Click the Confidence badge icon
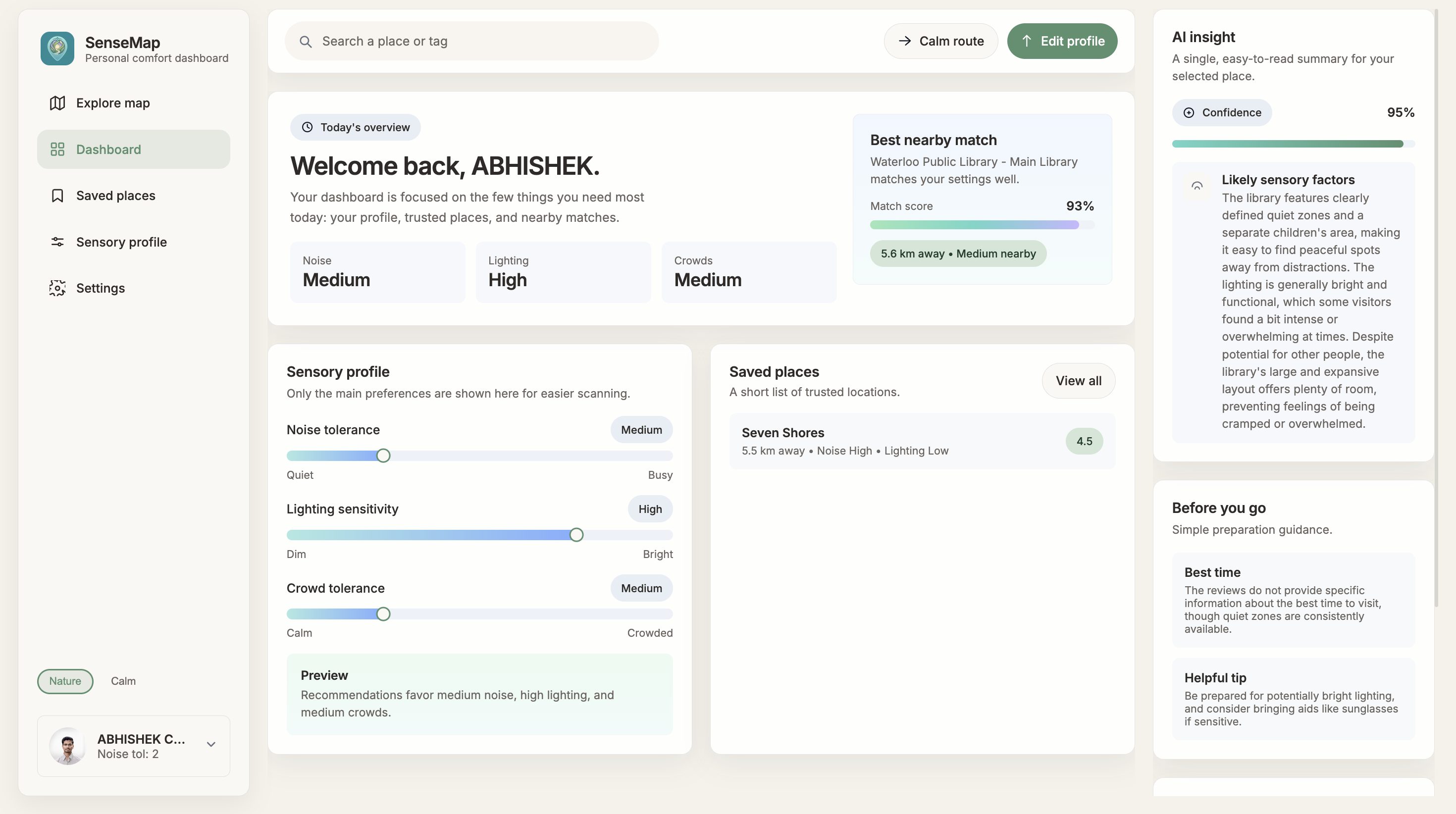Viewport: 1456px width, 814px height. [1189, 112]
